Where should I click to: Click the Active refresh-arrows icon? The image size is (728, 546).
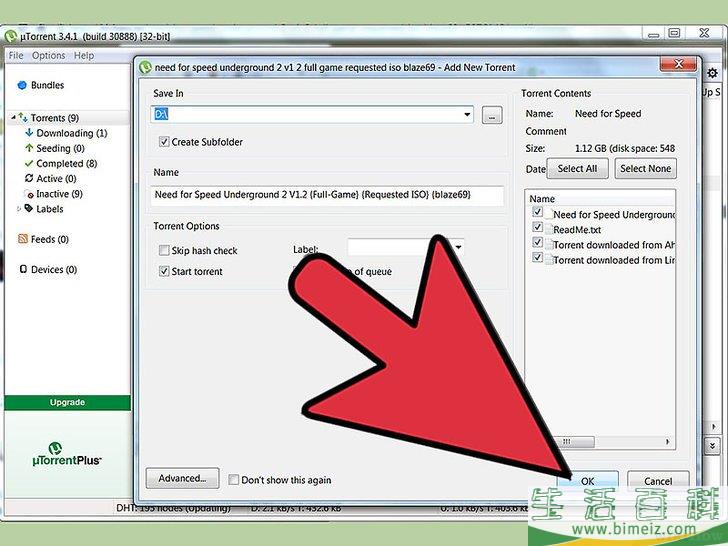coord(29,178)
